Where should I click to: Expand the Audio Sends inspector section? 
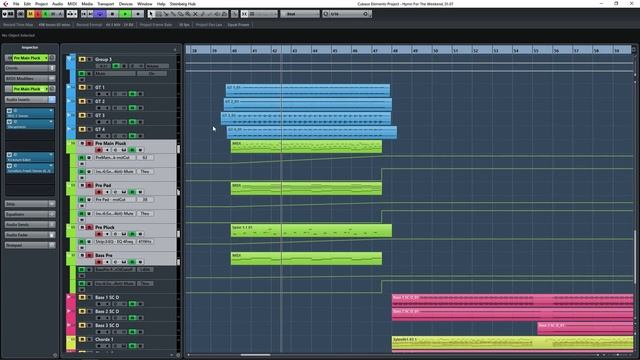tap(30, 224)
